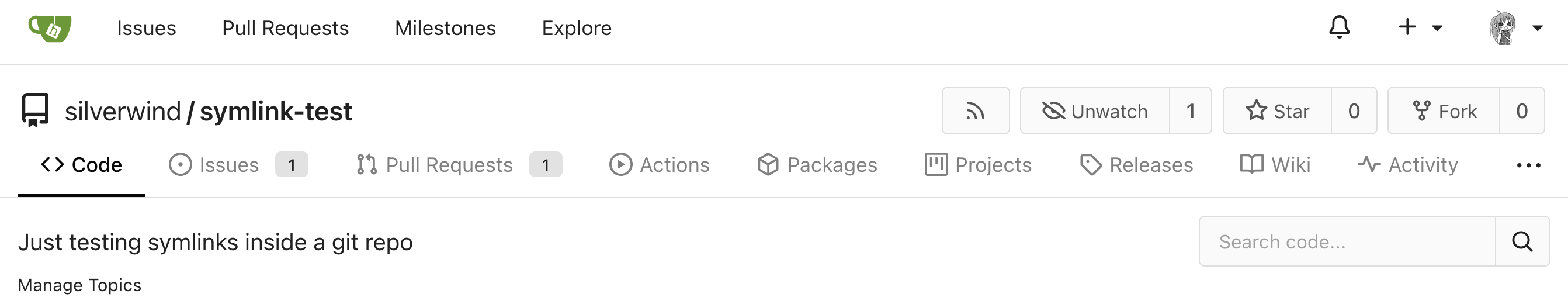
Task: Click the code search magnifier icon
Action: 1522,241
